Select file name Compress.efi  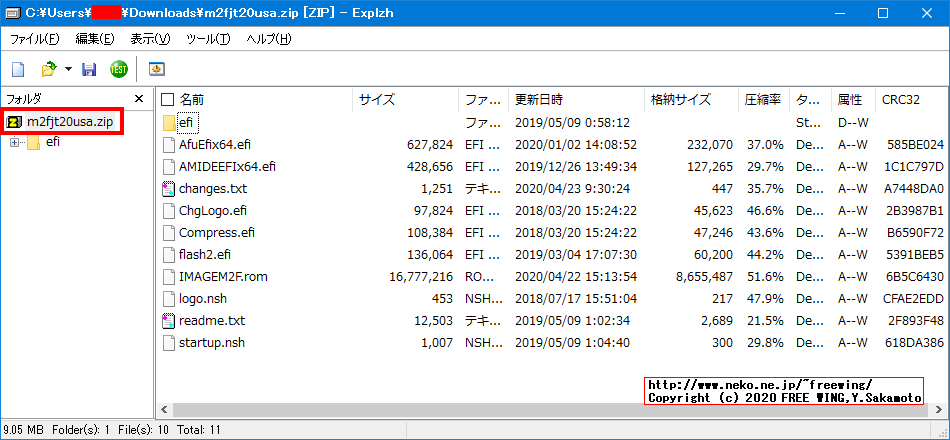coord(217,233)
